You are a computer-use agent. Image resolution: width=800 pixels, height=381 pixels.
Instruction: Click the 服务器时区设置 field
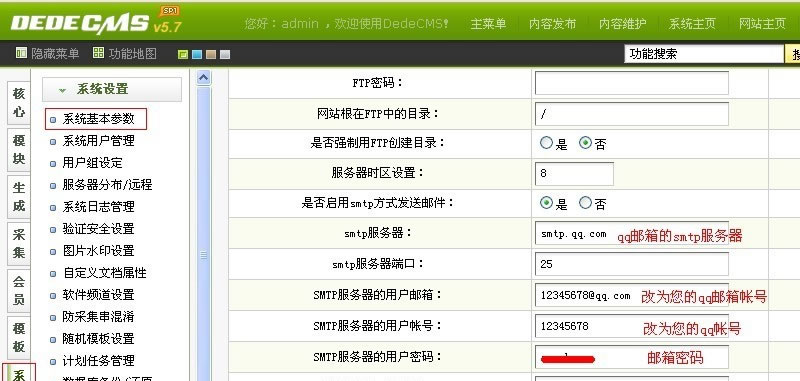tap(574, 174)
